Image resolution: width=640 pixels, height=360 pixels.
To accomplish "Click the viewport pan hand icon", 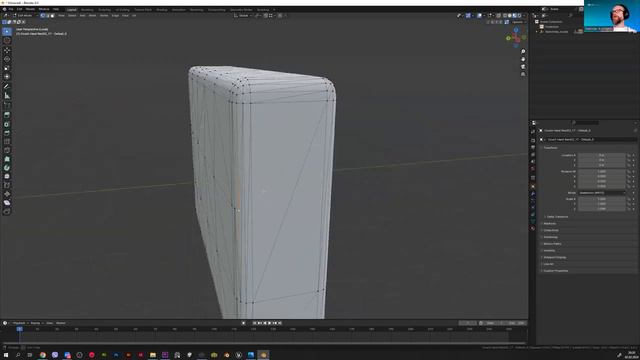I will [x=523, y=59].
